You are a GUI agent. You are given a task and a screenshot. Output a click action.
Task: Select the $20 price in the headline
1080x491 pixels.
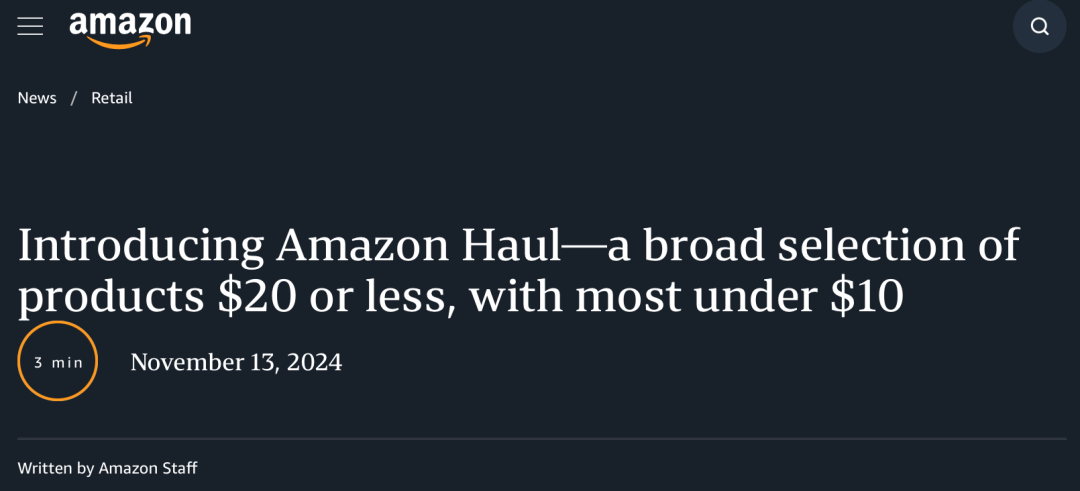(x=257, y=297)
